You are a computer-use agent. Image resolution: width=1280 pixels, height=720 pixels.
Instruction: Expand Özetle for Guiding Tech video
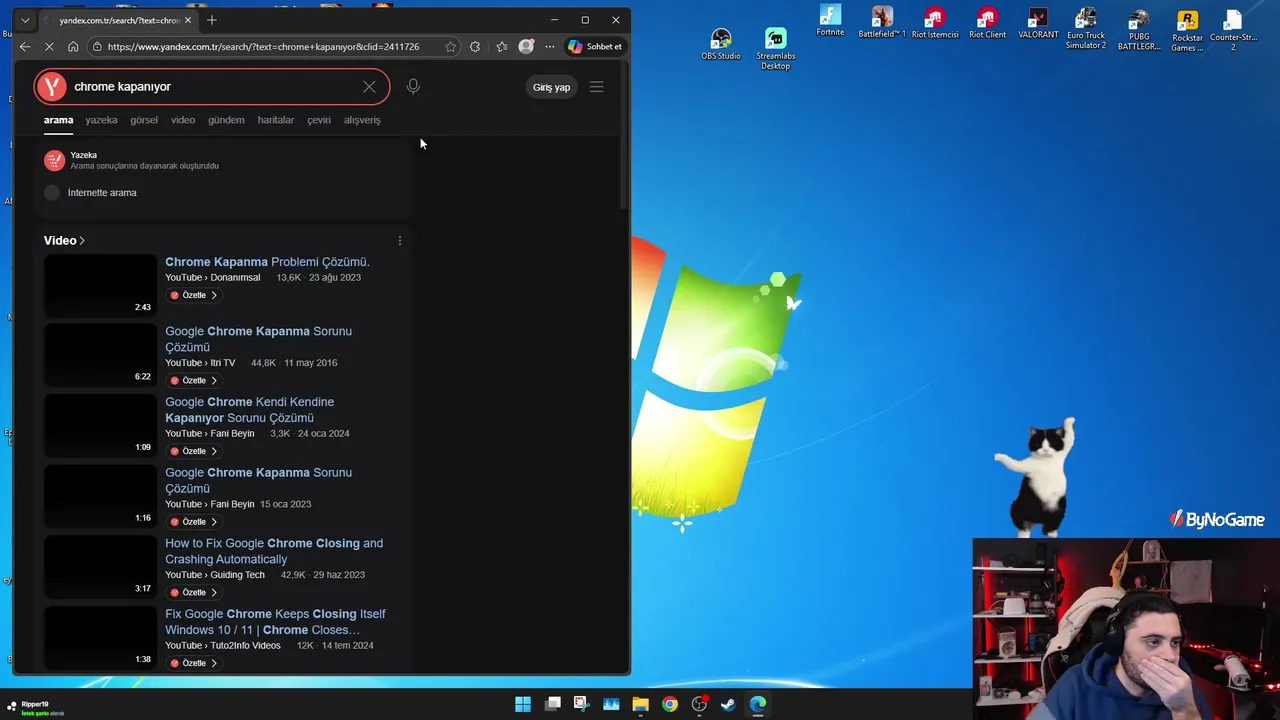click(x=194, y=593)
